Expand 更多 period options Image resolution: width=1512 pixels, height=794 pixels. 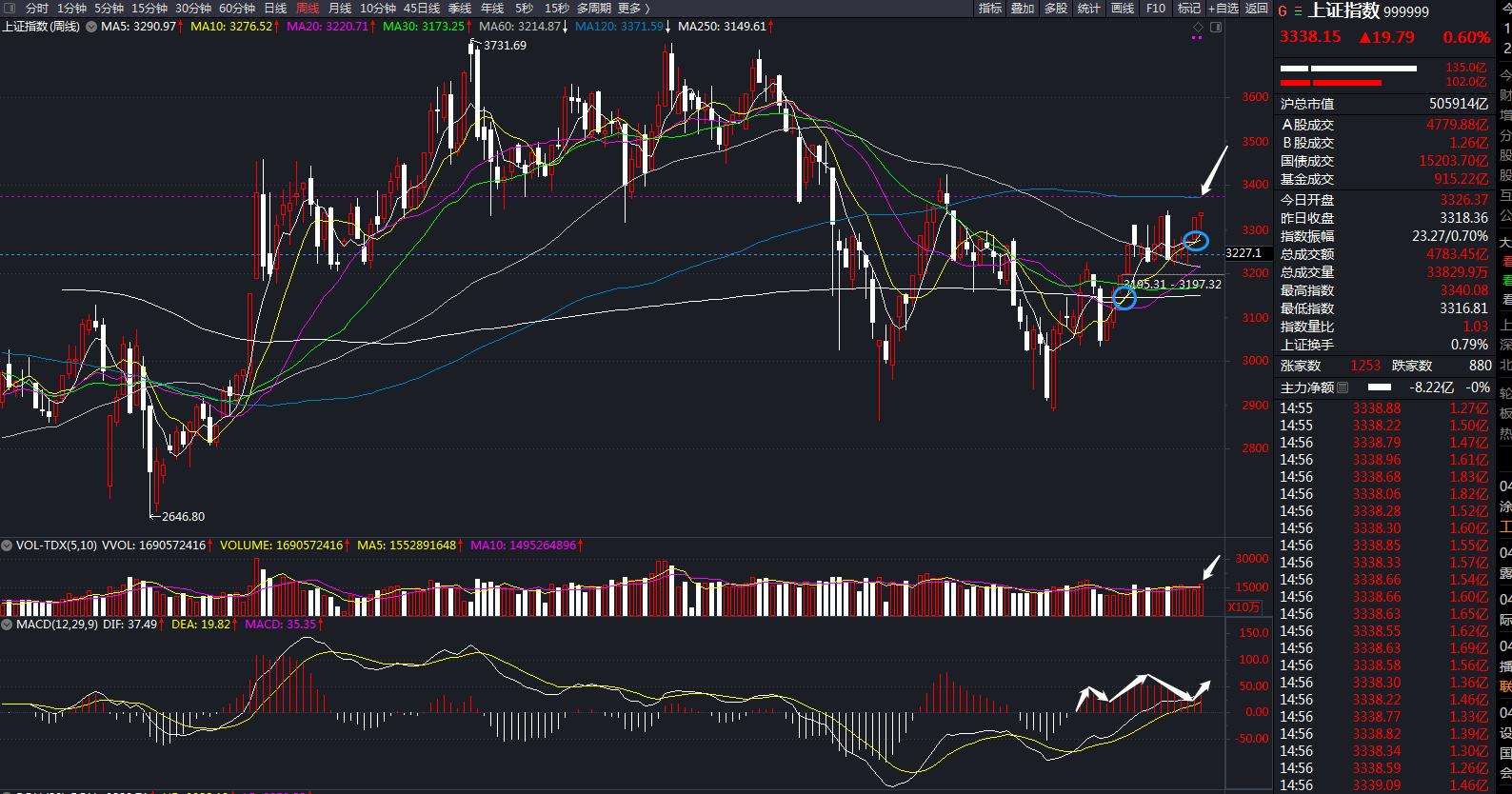click(x=634, y=9)
